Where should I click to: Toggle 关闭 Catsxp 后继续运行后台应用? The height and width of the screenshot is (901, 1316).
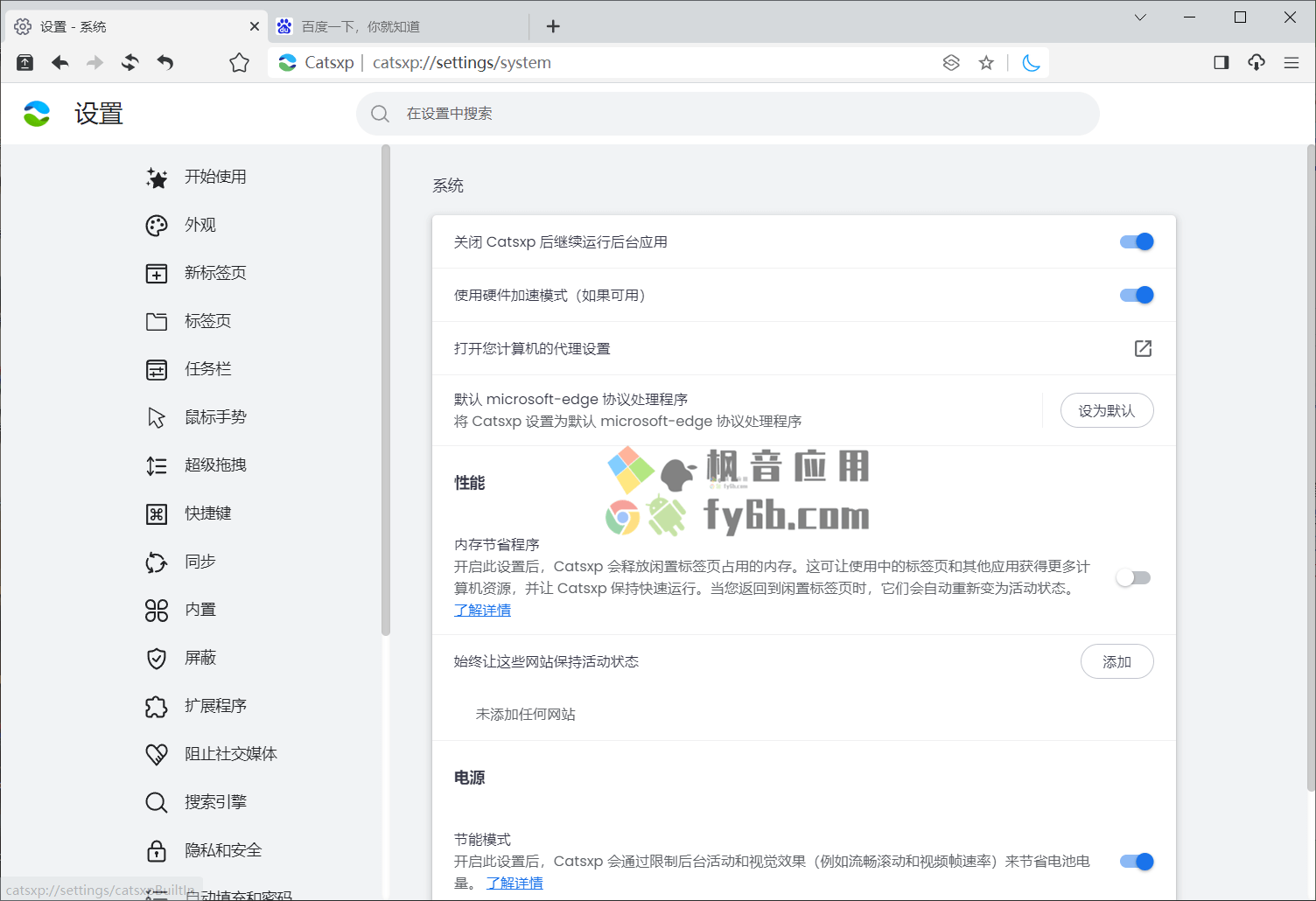[x=1137, y=241]
